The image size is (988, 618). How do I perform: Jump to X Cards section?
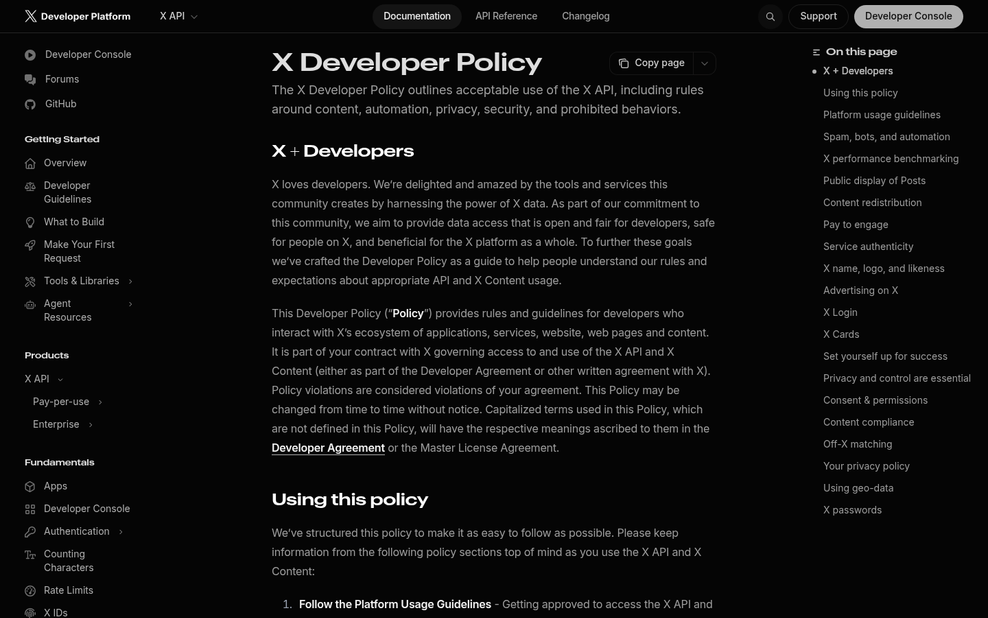(841, 335)
